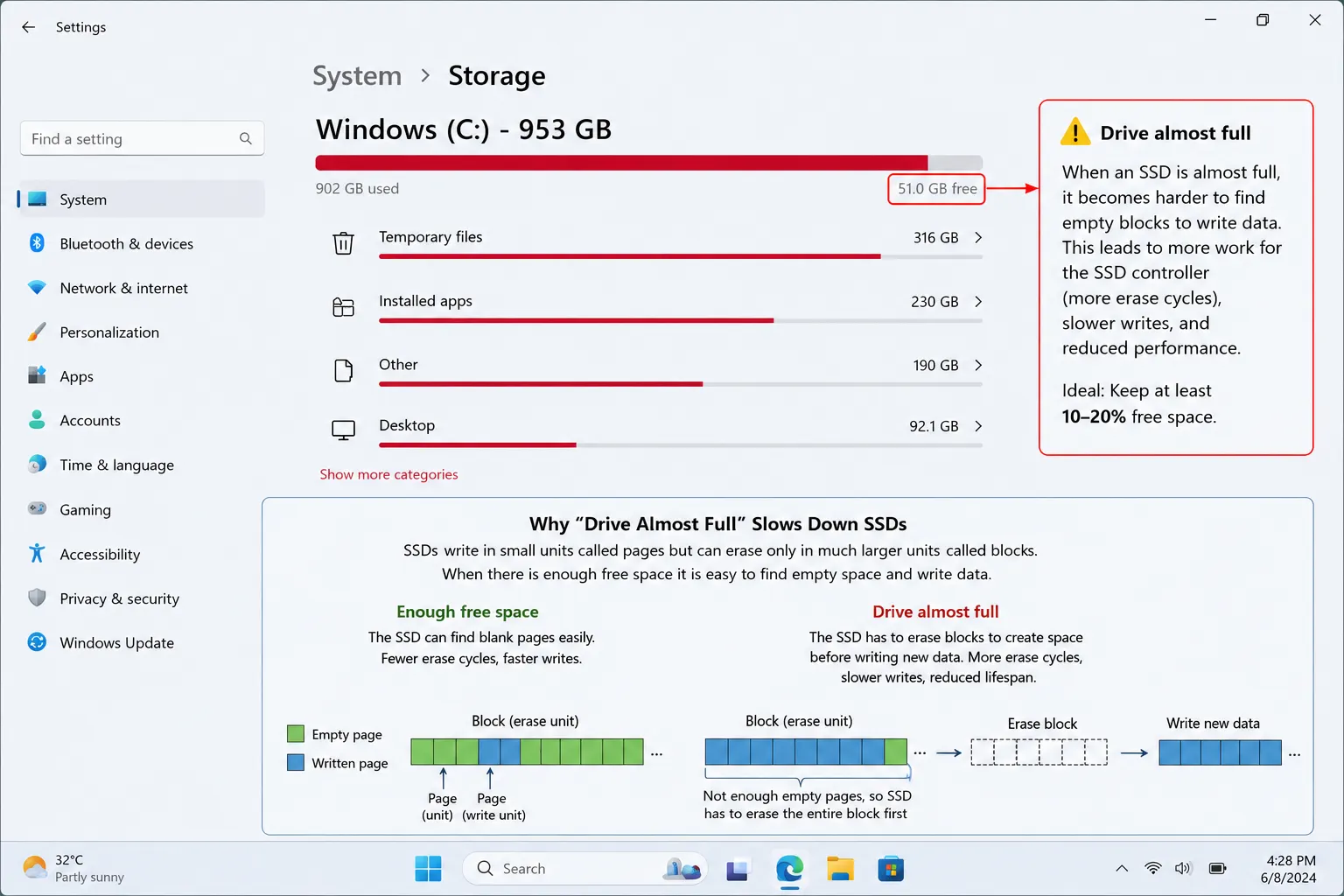The height and width of the screenshot is (896, 1344).
Task: Click the System monitor icon in sidebar
Action: coord(37,199)
